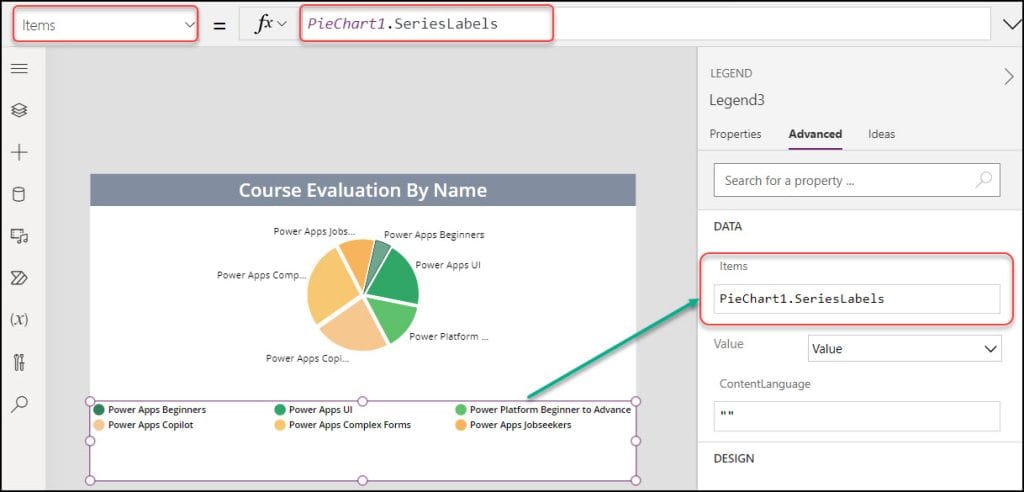
Task: Click the Power Apps Jobseekers legend color dot
Action: [x=461, y=425]
